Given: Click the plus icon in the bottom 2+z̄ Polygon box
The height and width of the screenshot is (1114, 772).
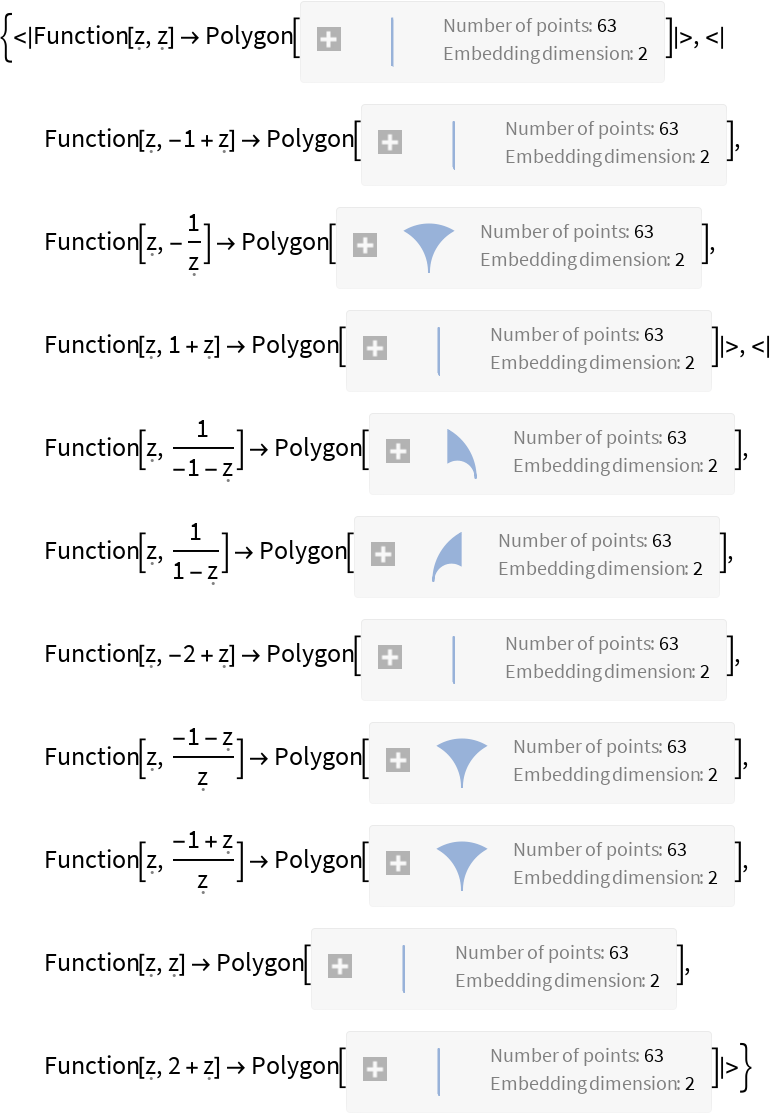Looking at the screenshot, I should (374, 1068).
